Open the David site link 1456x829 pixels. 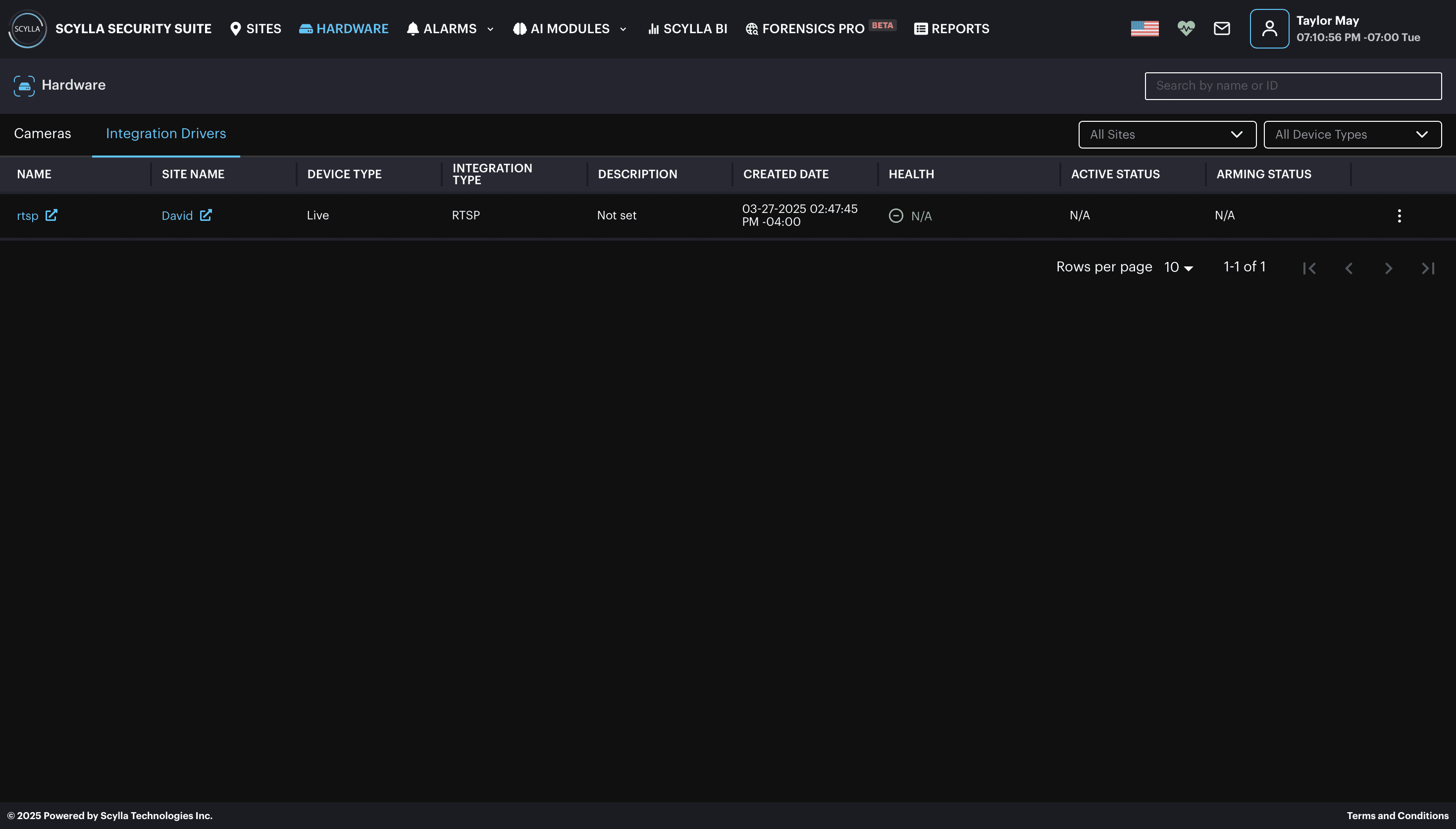click(177, 216)
